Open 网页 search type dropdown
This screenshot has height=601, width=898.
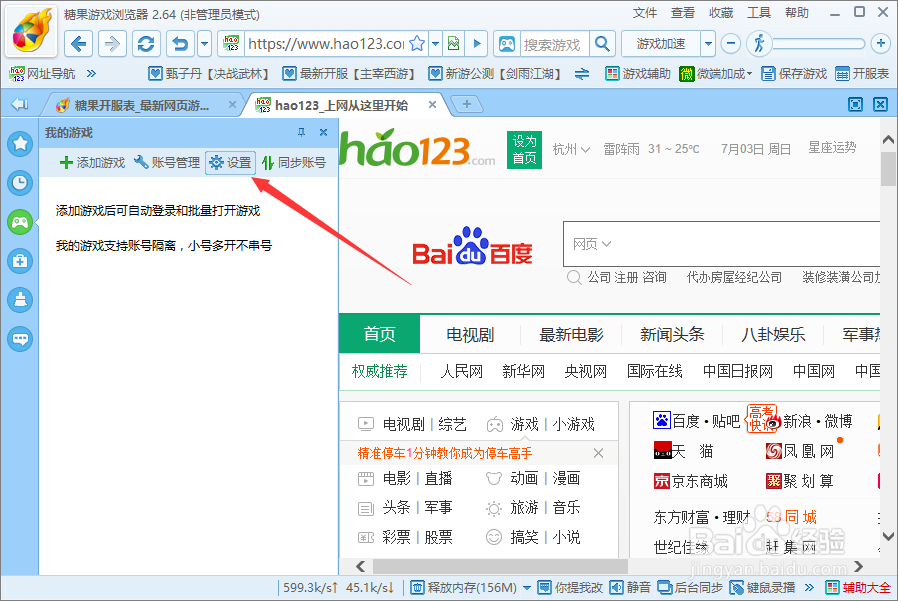[x=592, y=244]
